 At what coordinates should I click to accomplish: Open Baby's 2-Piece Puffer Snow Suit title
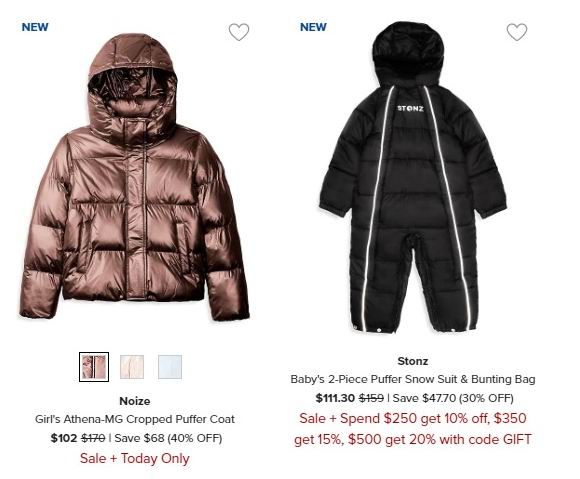[x=413, y=379]
